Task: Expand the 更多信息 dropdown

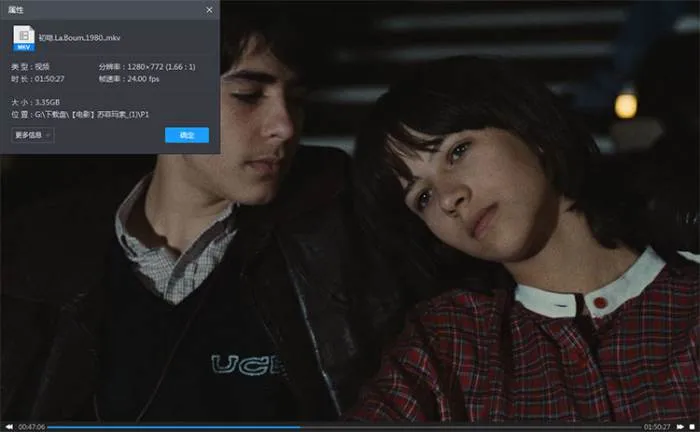Action: [x=33, y=135]
